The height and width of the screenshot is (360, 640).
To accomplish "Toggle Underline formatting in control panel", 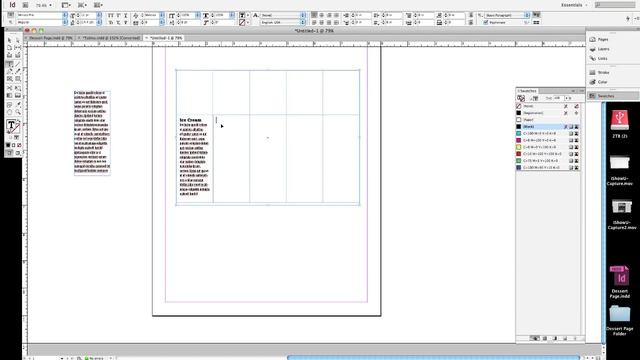I will [125, 15].
